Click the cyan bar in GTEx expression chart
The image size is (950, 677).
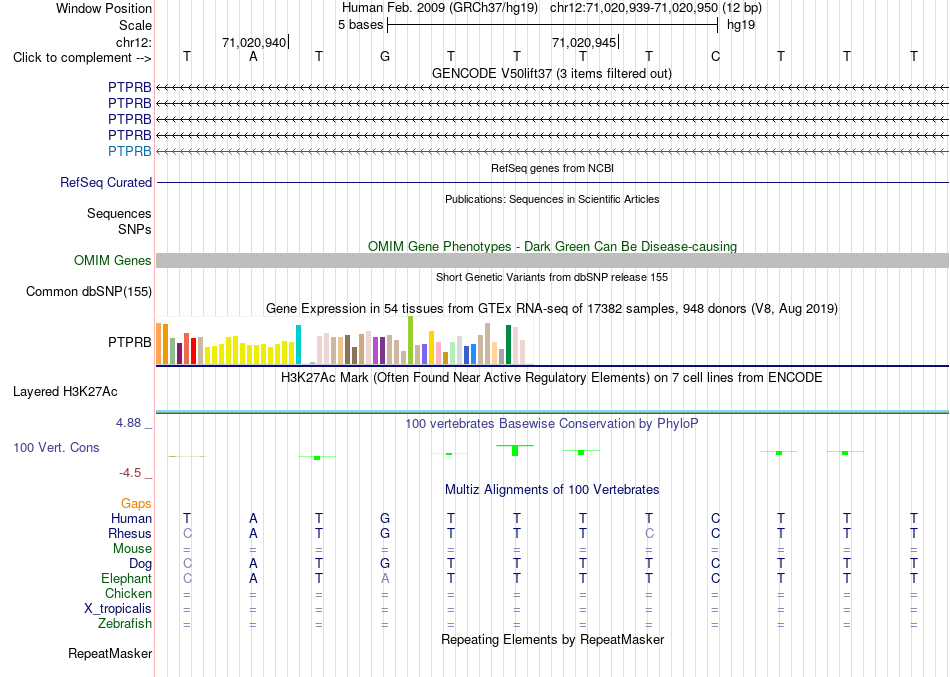coord(298,344)
